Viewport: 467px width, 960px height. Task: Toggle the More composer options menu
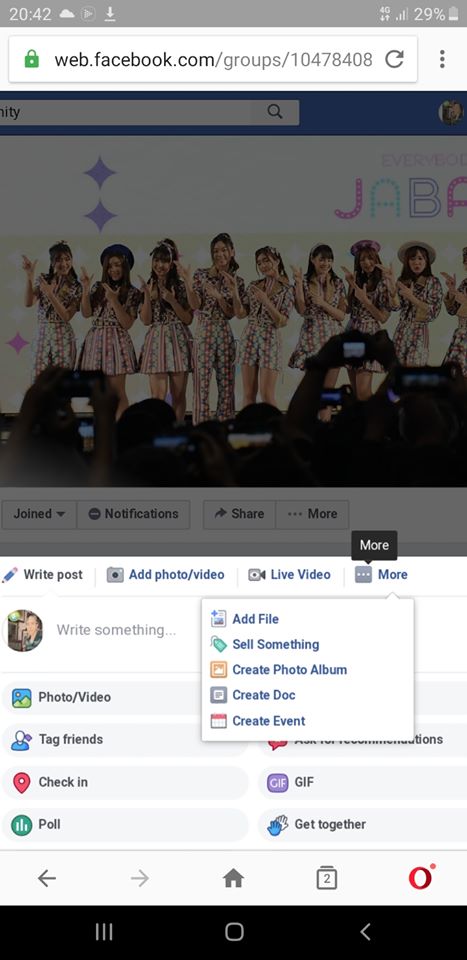381,575
